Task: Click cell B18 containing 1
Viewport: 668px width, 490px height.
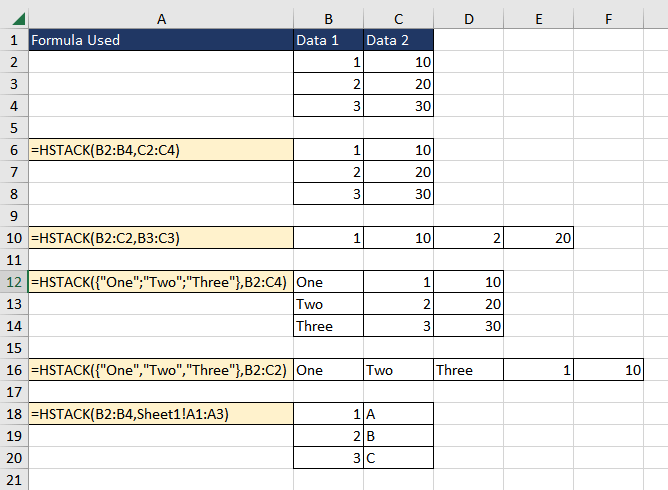Action: coord(328,414)
